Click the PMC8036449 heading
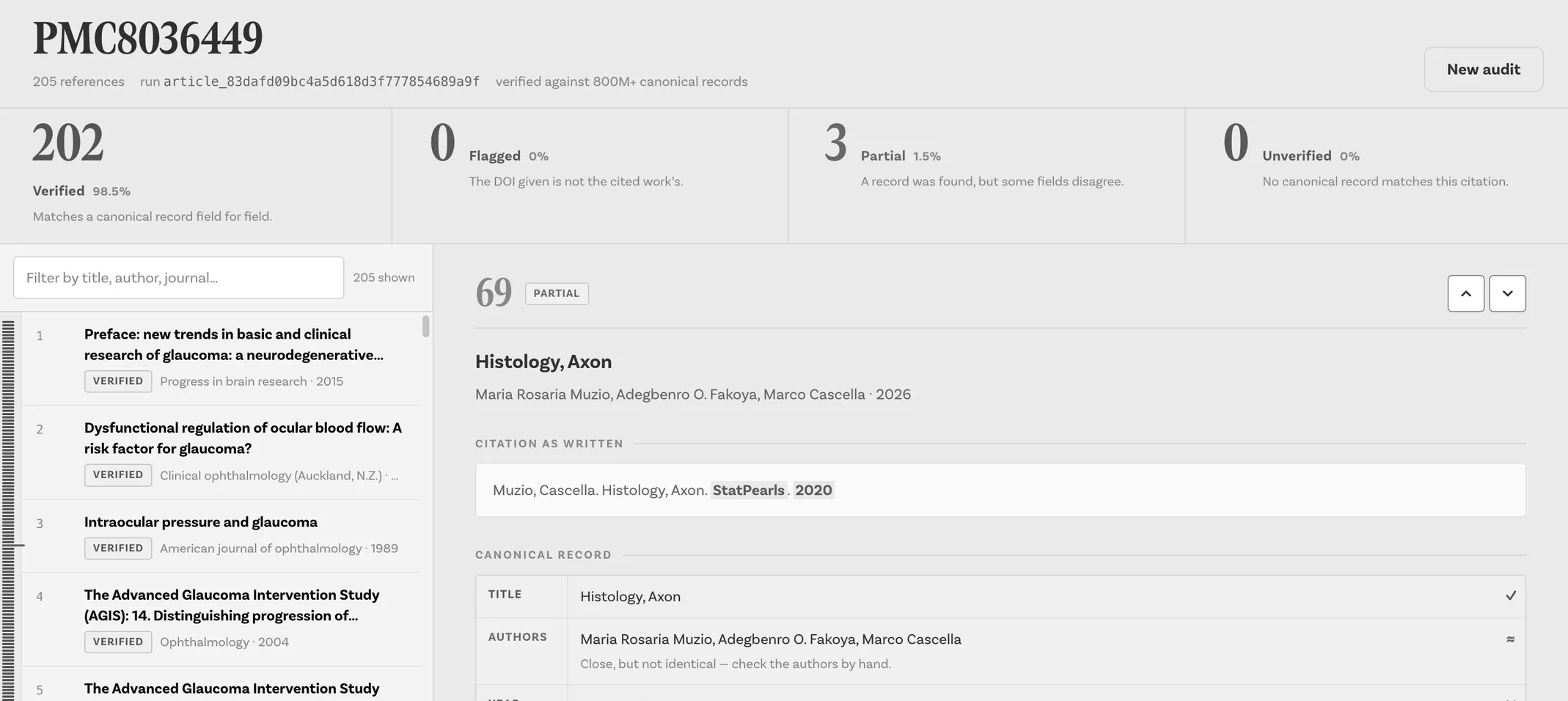The height and width of the screenshot is (701, 1568). tap(147, 38)
